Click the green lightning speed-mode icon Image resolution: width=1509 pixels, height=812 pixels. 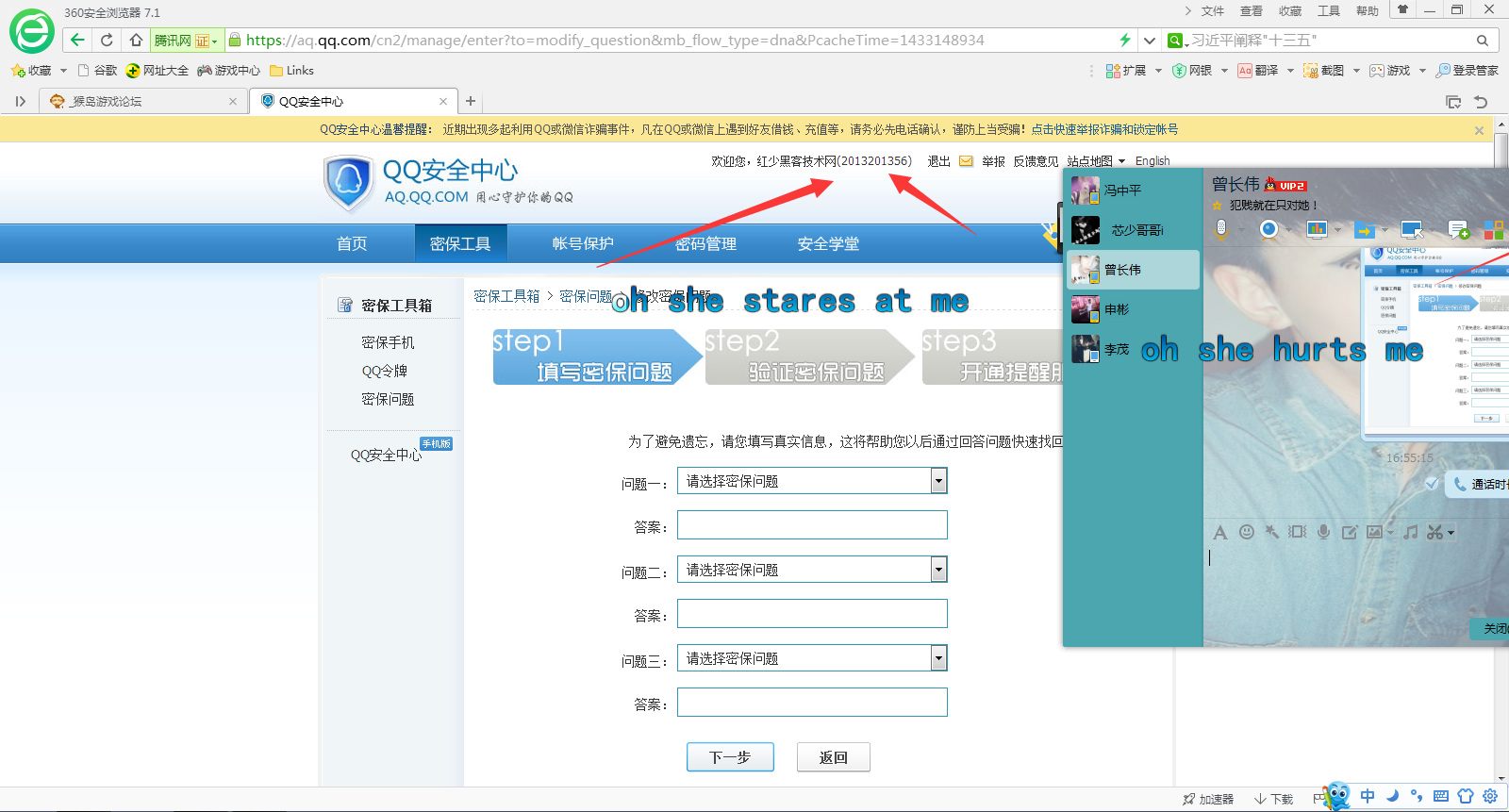click(1124, 40)
